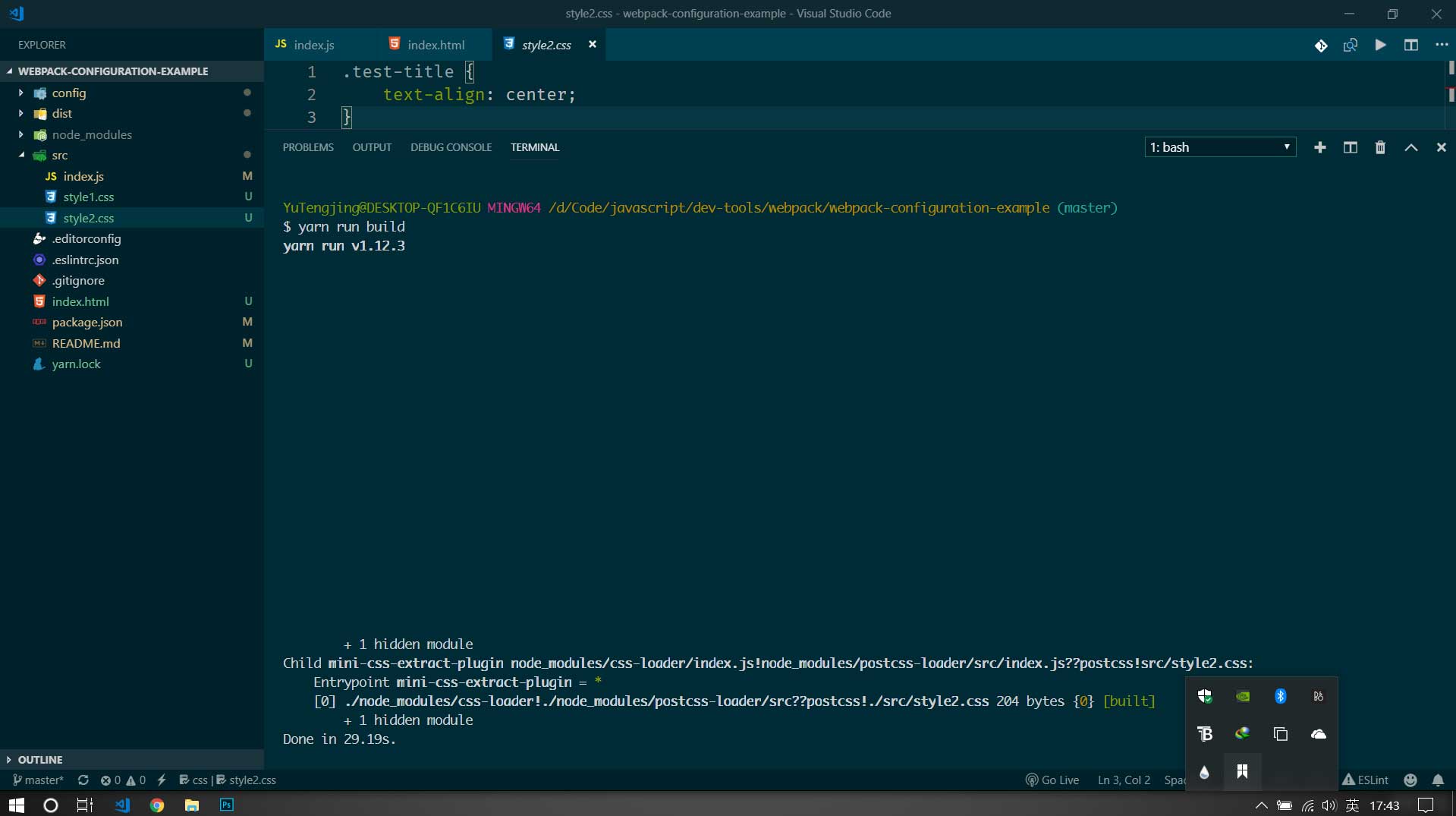
Task: Open Google Chrome from the taskbar
Action: point(157,805)
